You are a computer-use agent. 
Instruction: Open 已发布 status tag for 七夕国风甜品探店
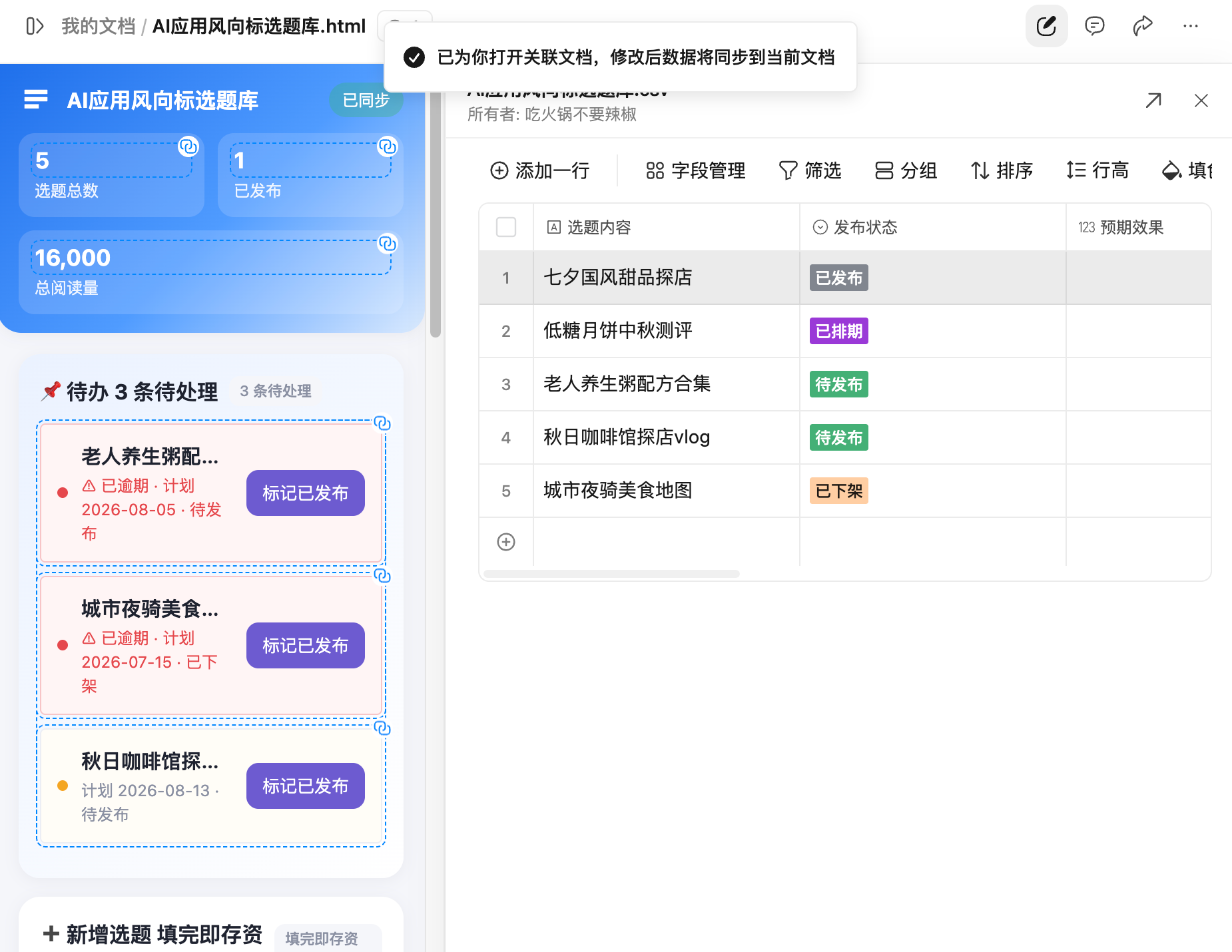(x=839, y=278)
